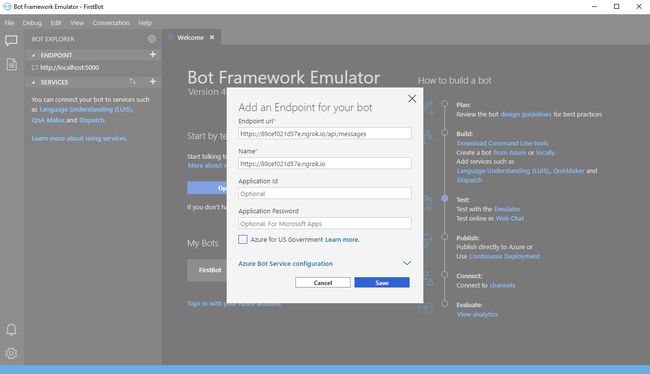Click the Plan step marker on timeline

(x=444, y=103)
